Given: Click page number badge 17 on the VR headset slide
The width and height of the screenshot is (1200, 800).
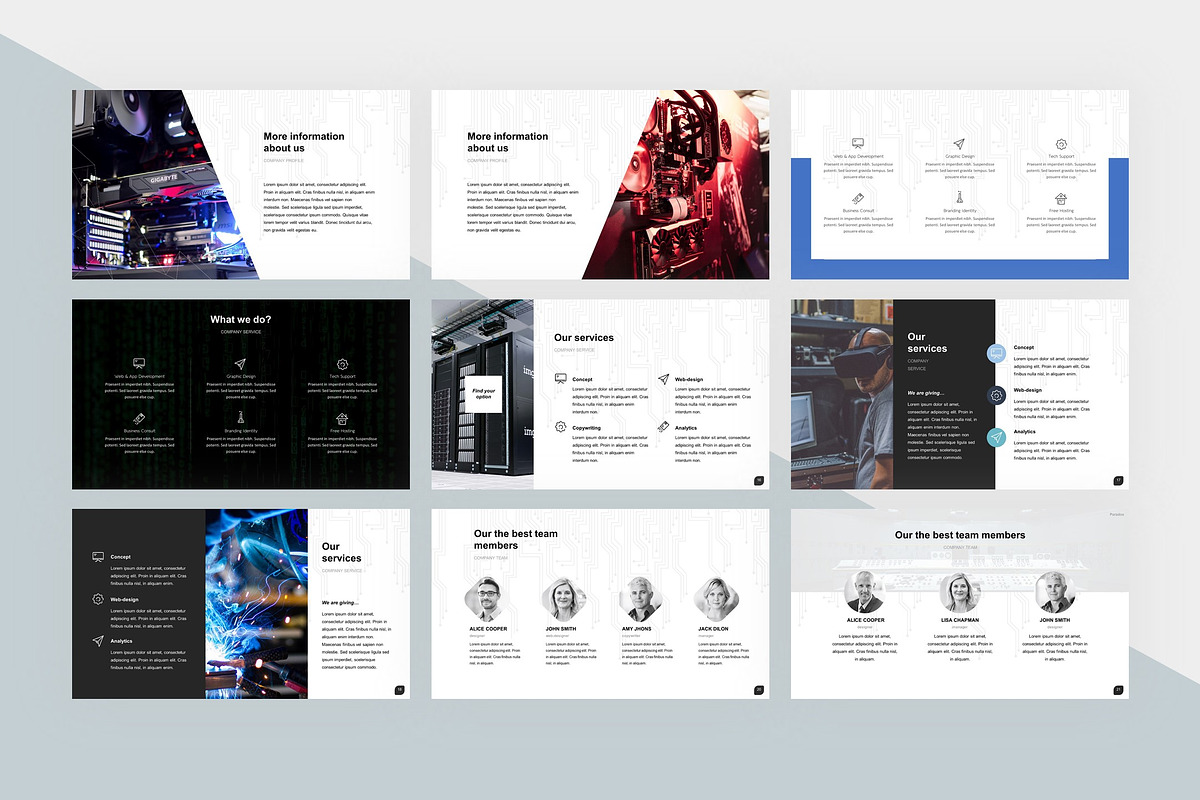Looking at the screenshot, I should pyautogui.click(x=1118, y=481).
